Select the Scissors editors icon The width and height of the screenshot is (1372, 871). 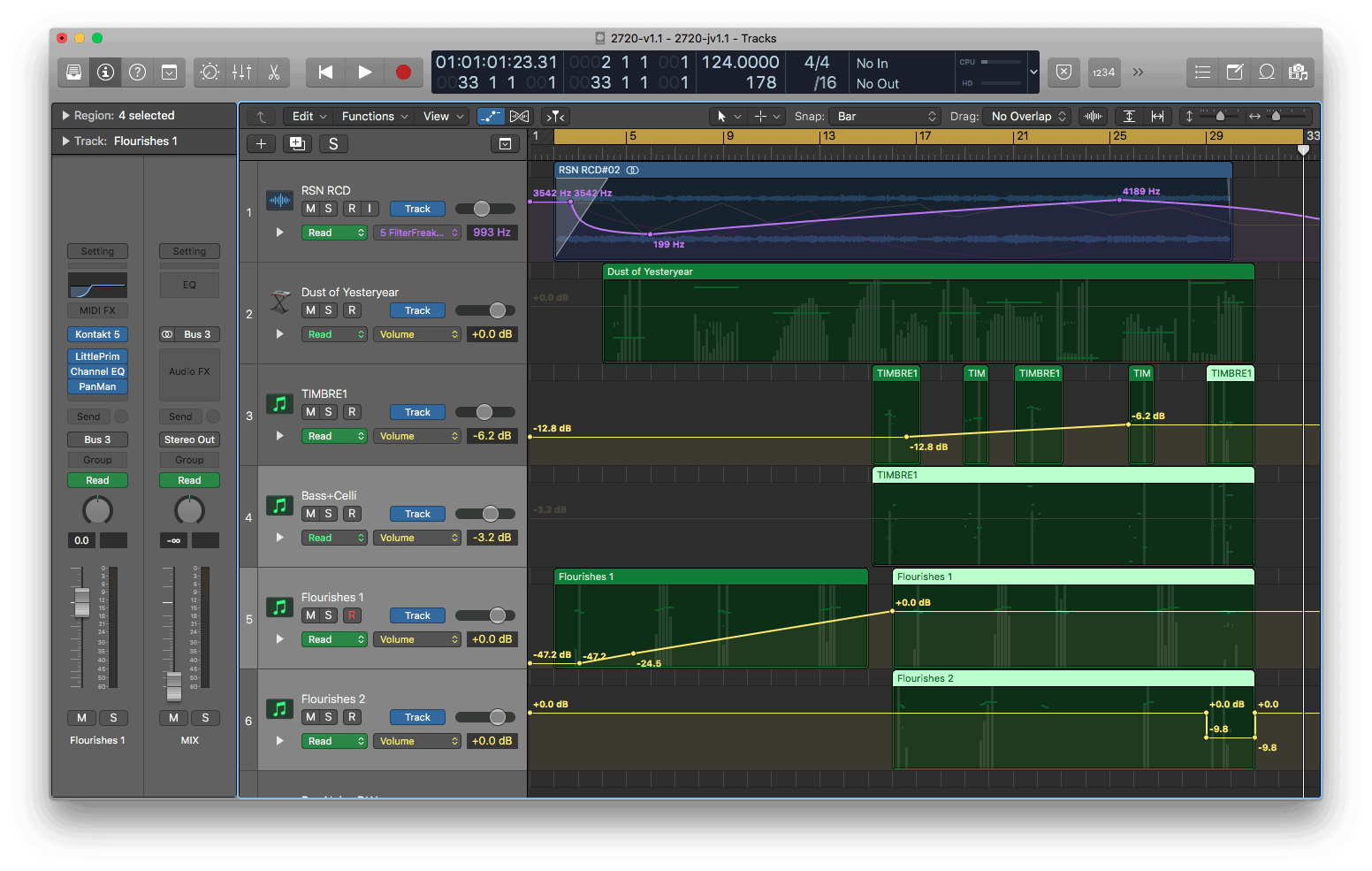click(274, 73)
